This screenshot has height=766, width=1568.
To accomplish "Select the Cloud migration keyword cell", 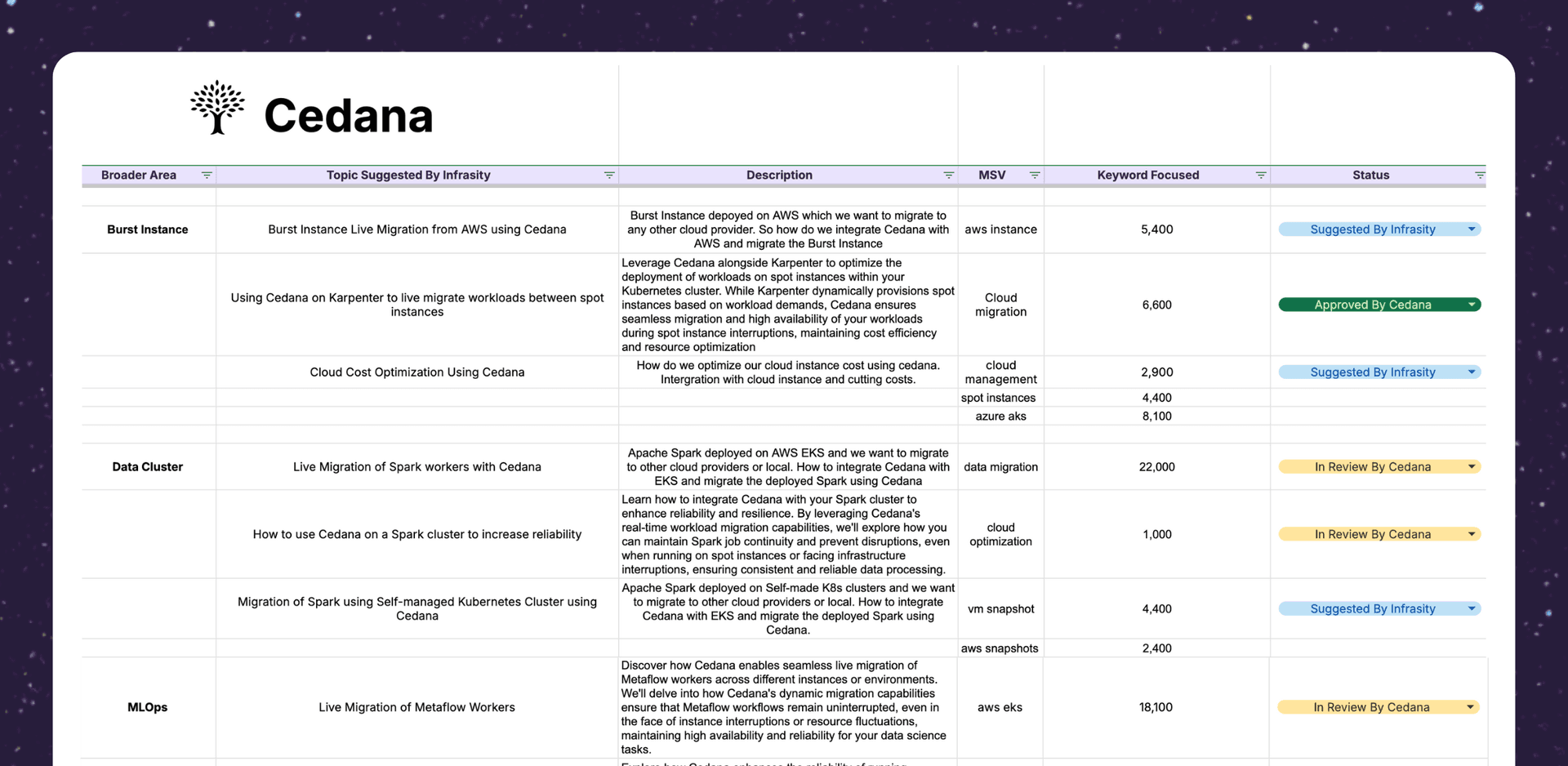I will [1000, 305].
